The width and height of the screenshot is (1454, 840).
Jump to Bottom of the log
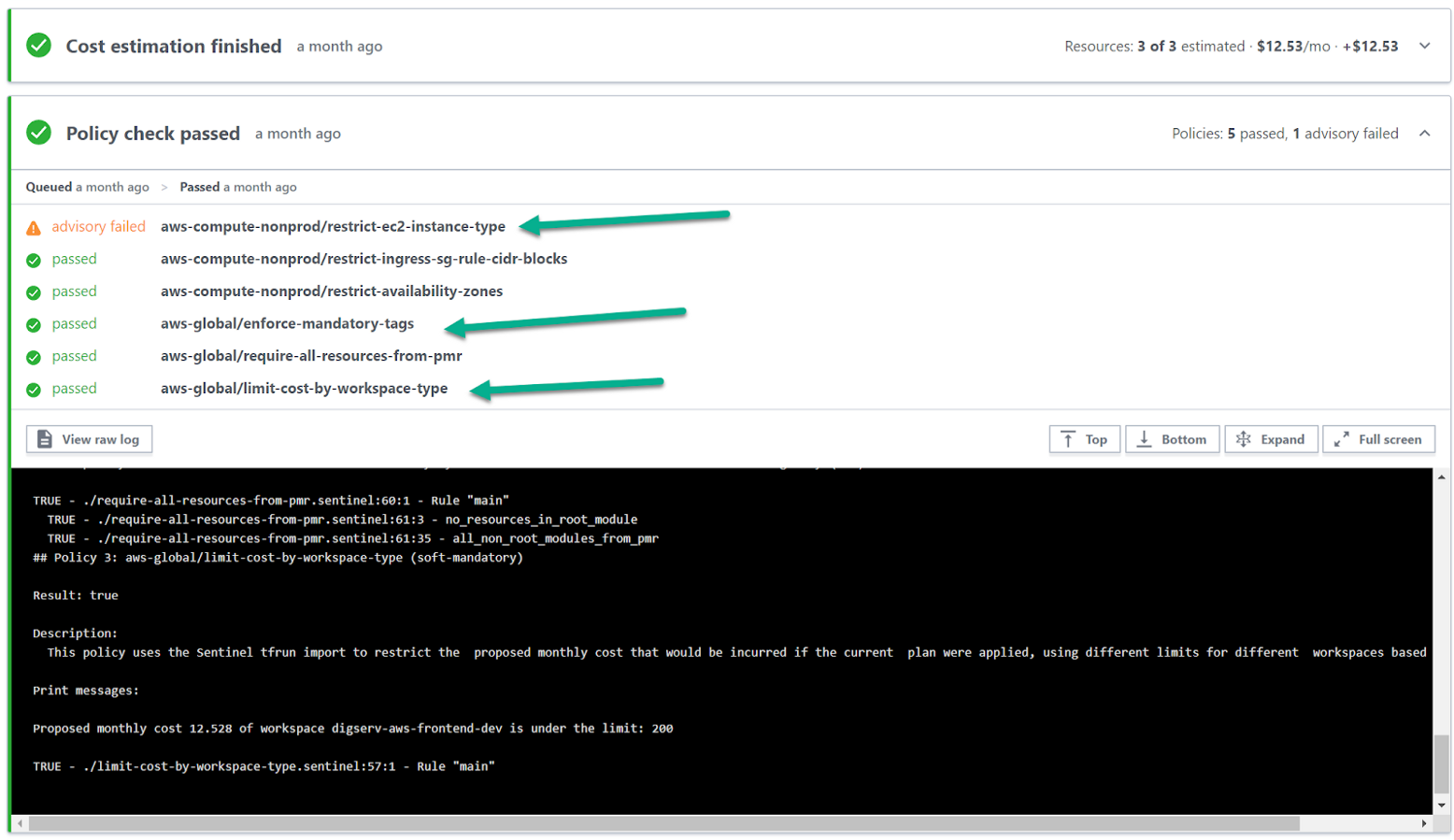(x=1172, y=439)
